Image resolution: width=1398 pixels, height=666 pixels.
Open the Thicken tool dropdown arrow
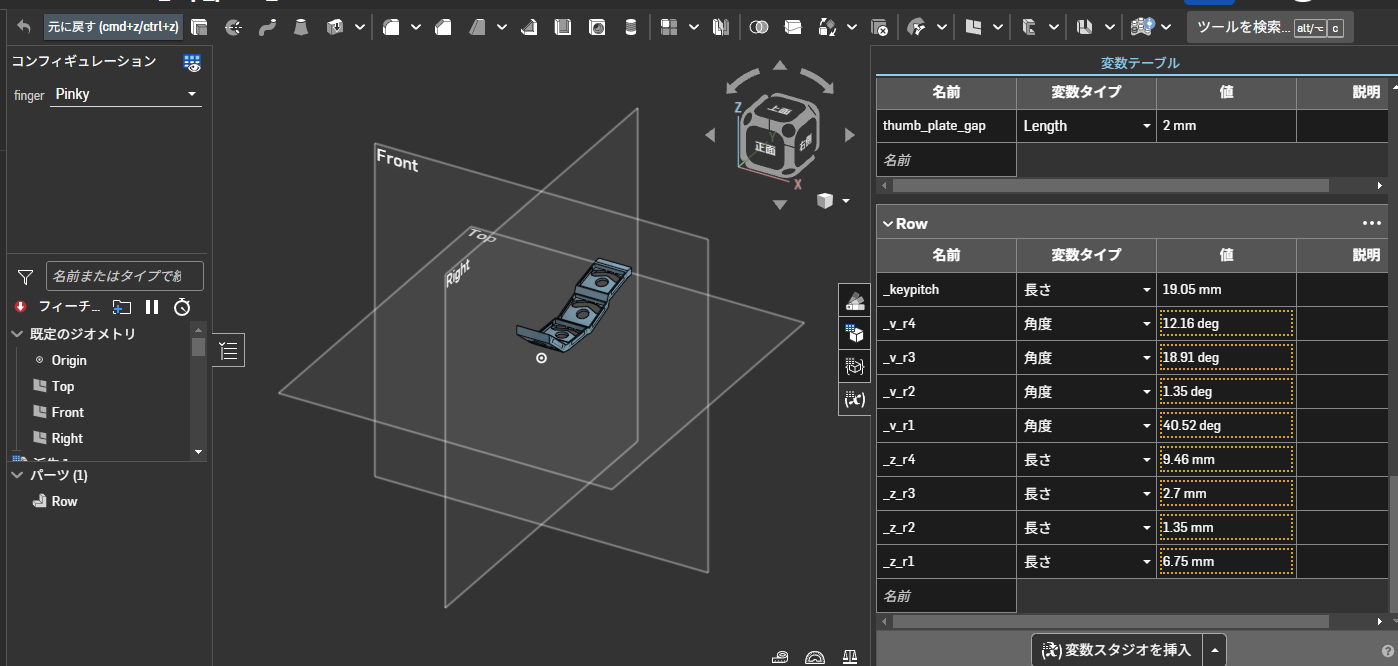point(360,27)
